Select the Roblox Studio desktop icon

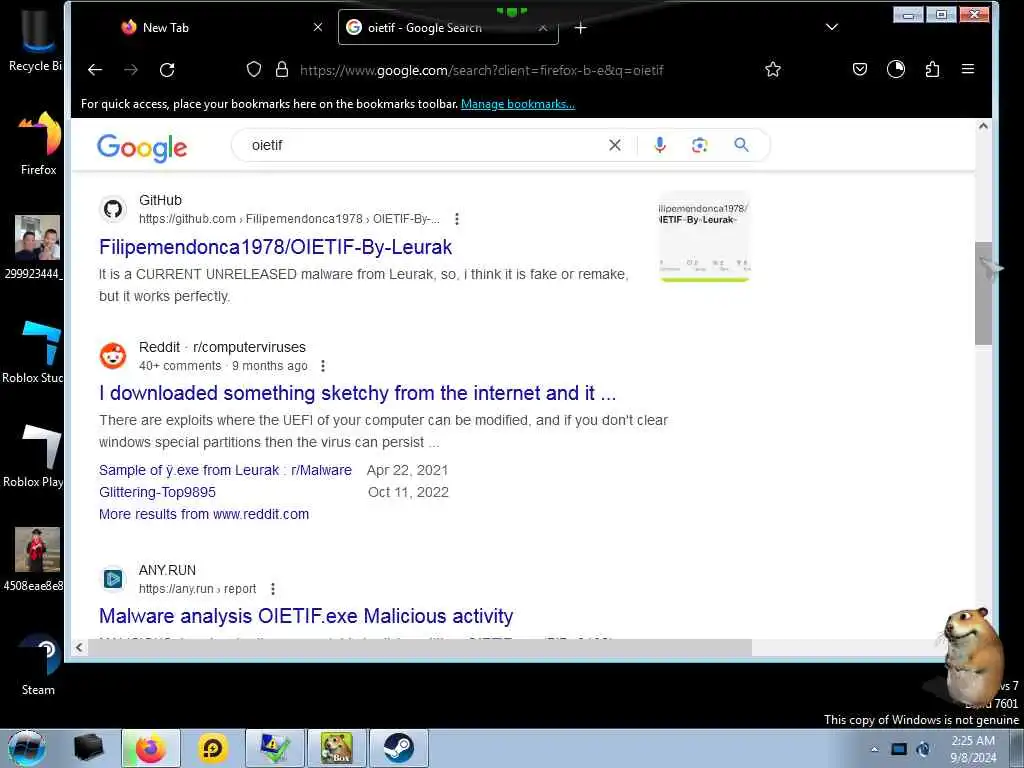tap(33, 351)
